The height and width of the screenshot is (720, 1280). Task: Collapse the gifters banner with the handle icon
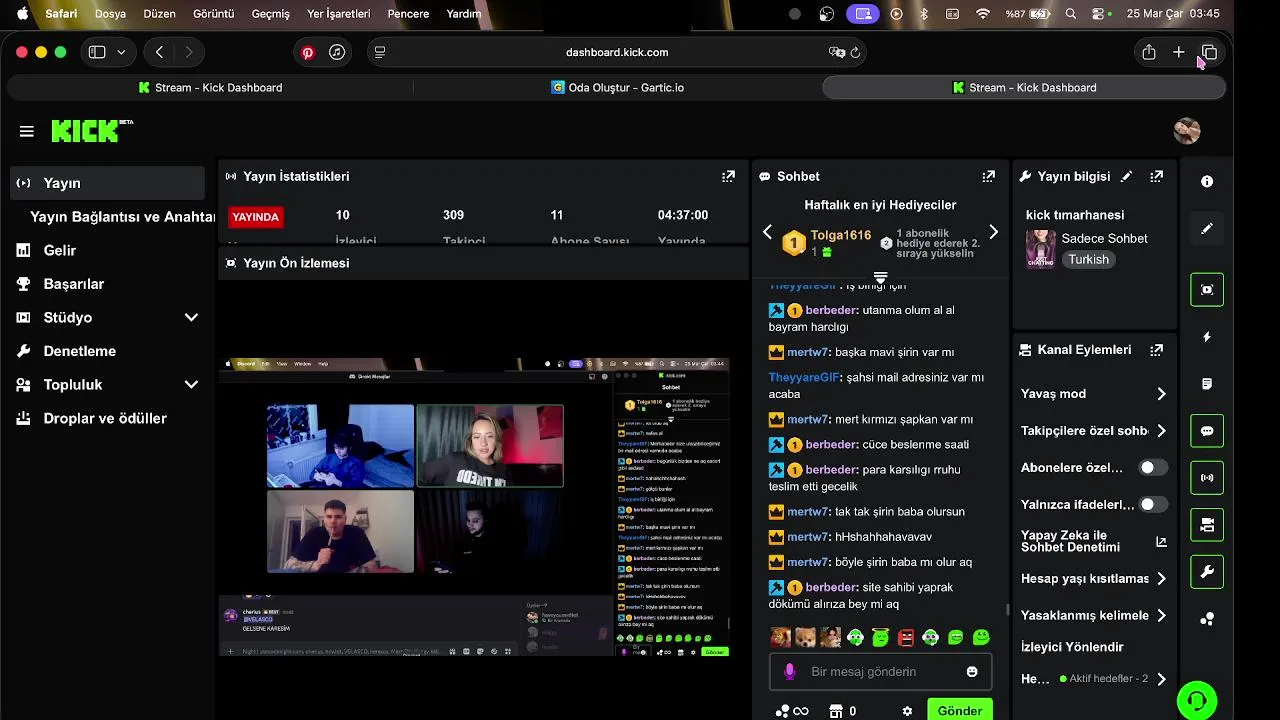(x=880, y=278)
